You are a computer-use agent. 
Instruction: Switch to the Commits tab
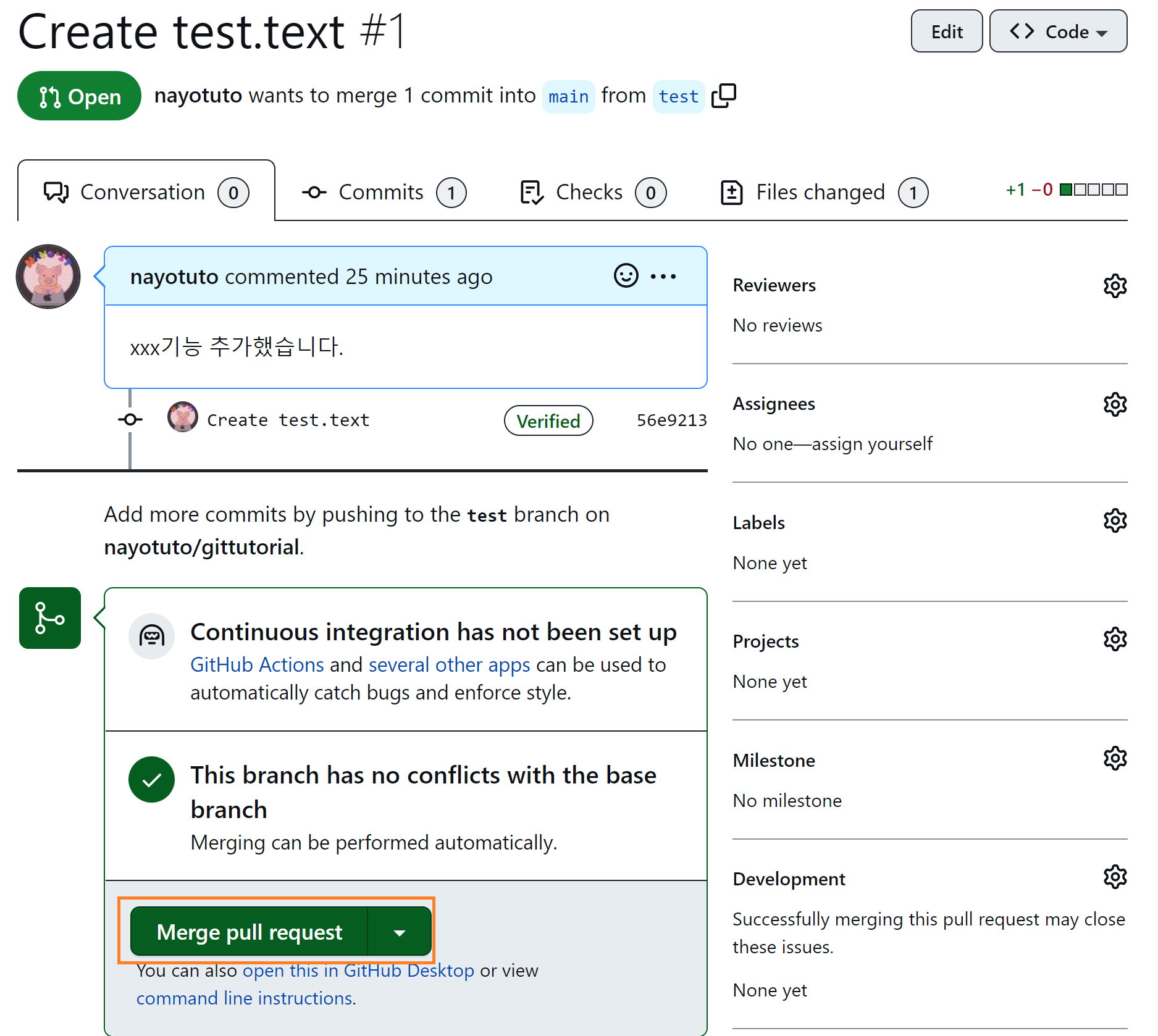coord(384,193)
